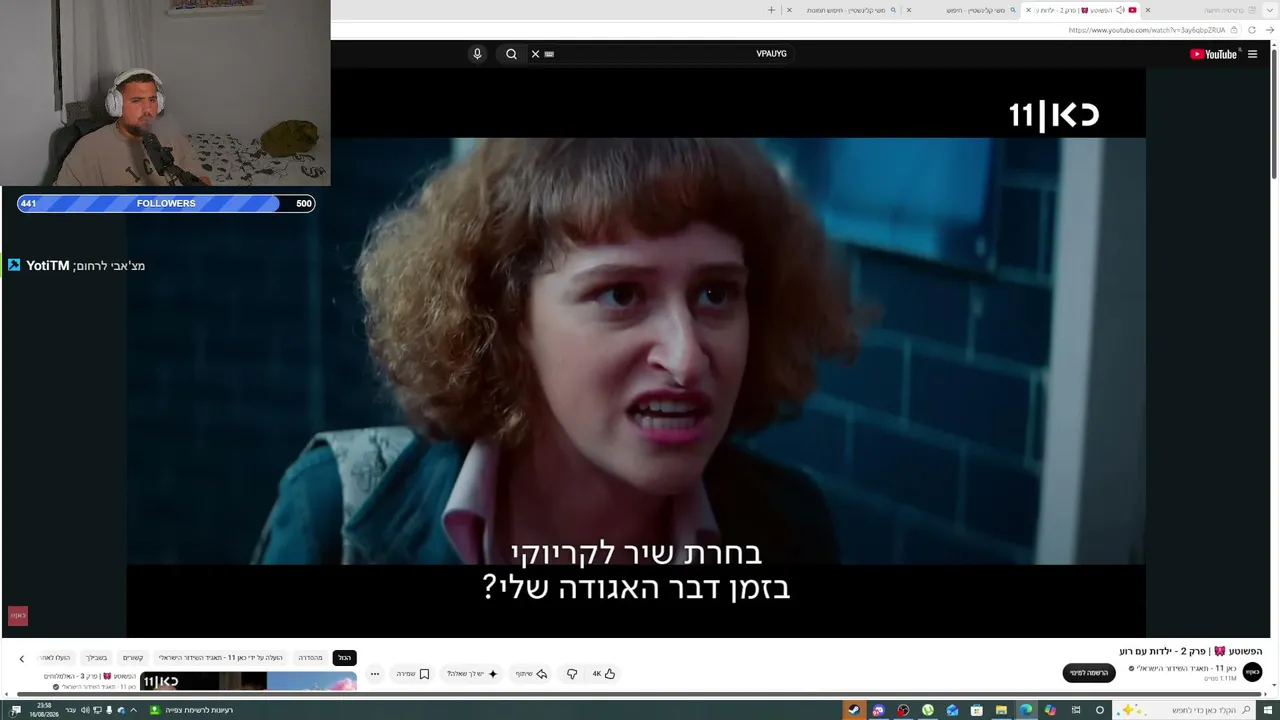The height and width of the screenshot is (720, 1280).
Task: Select the 'בשבילך' filter chip
Action: (96, 658)
